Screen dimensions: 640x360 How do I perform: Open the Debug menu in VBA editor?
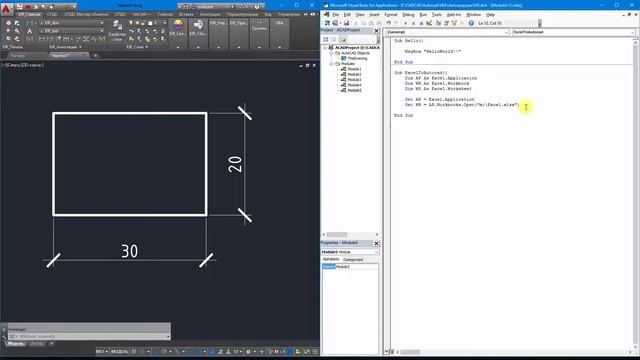[x=408, y=15]
